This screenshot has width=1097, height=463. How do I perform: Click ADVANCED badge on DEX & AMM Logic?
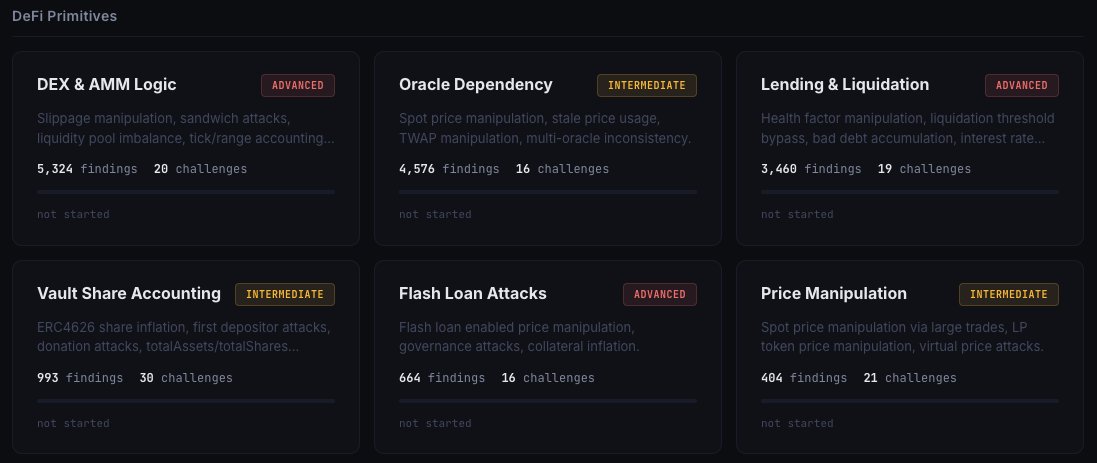pyautogui.click(x=298, y=85)
